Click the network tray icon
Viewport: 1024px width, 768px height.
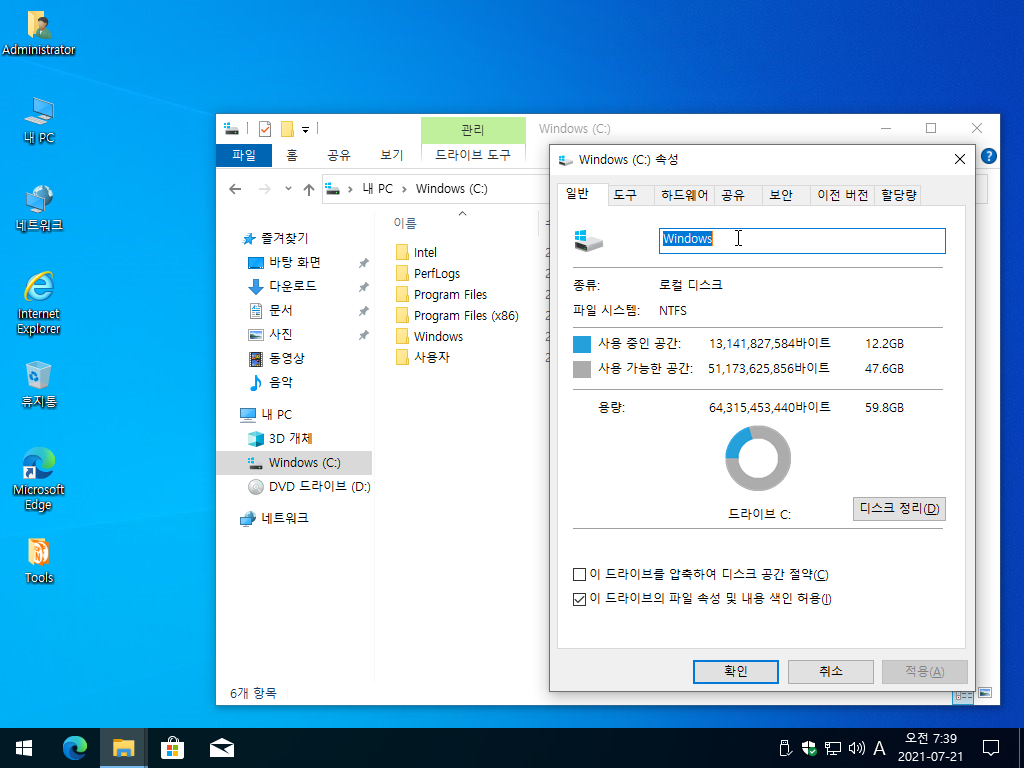833,748
